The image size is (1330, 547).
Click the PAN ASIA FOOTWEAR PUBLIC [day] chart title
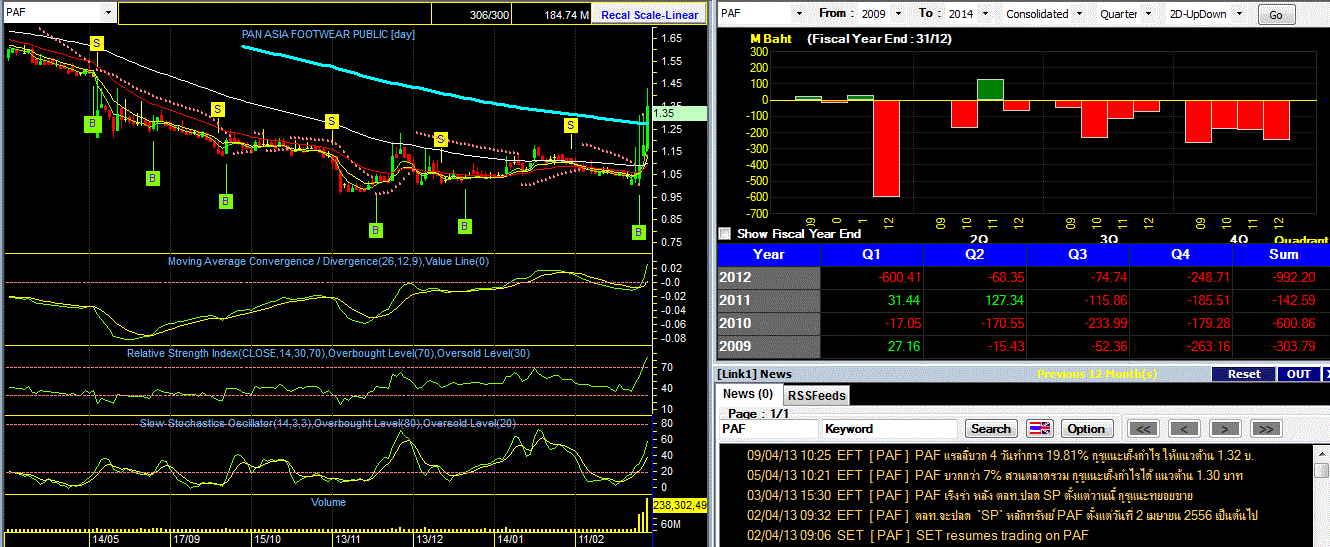click(x=328, y=34)
